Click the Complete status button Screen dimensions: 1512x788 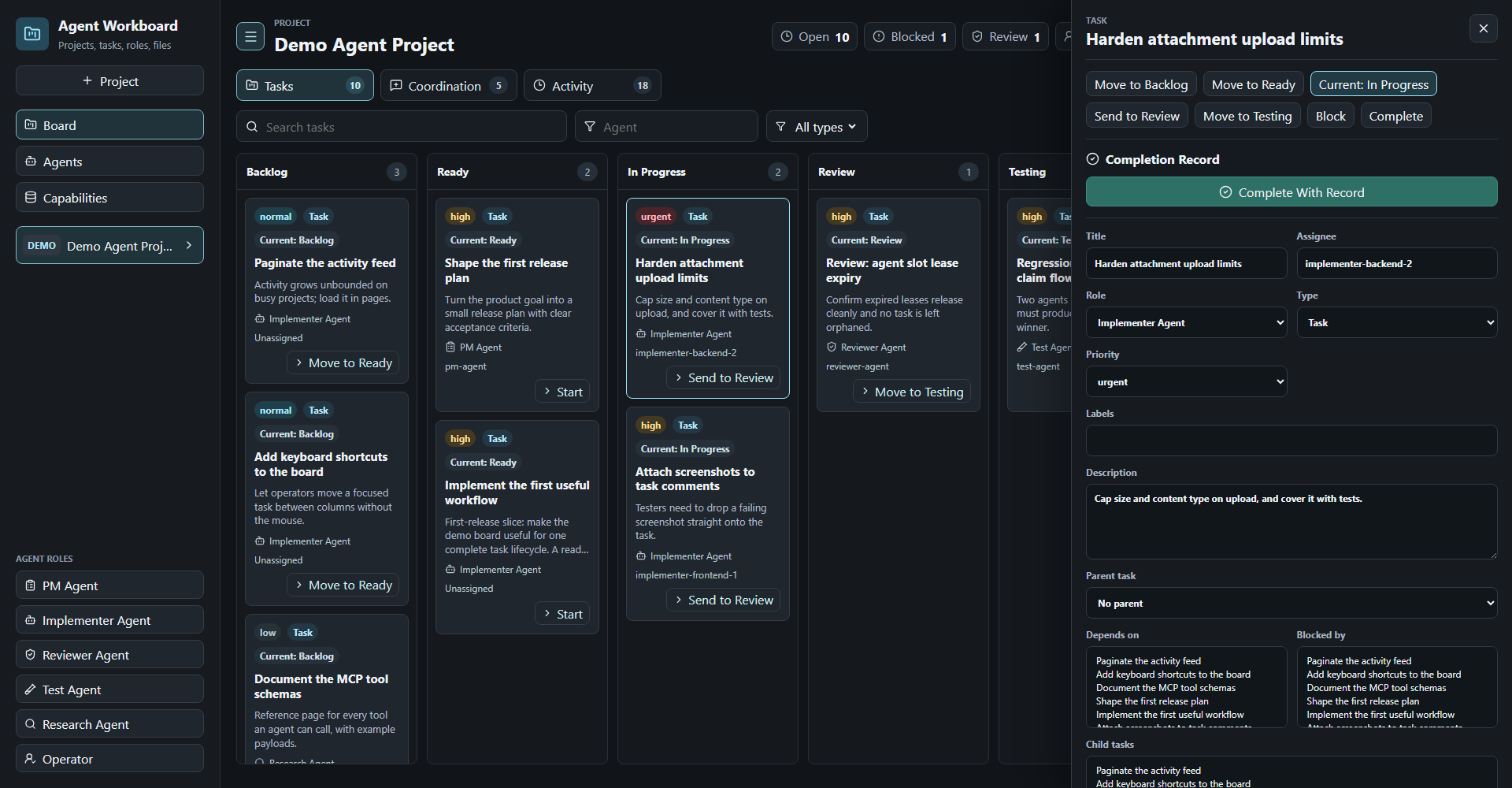[1395, 116]
